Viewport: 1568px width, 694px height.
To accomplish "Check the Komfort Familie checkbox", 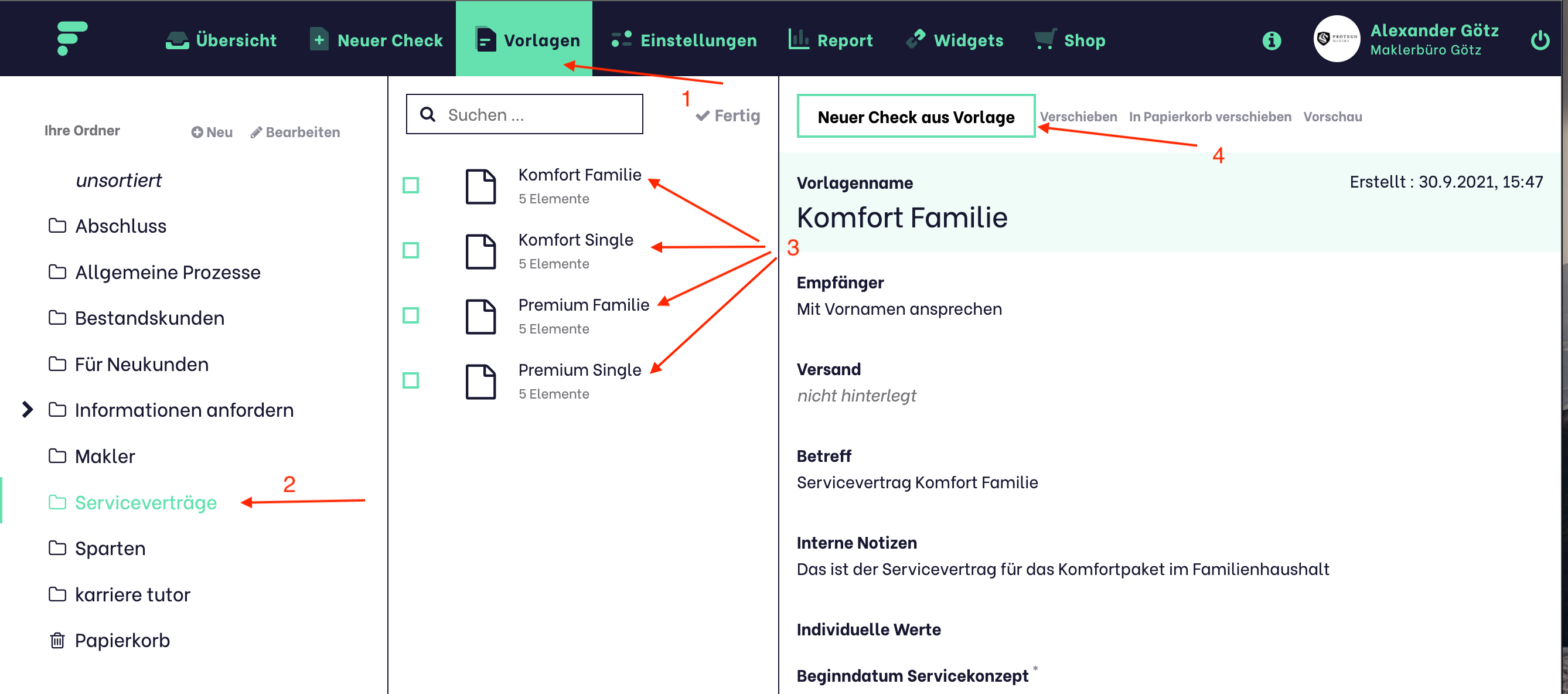I will click(411, 185).
